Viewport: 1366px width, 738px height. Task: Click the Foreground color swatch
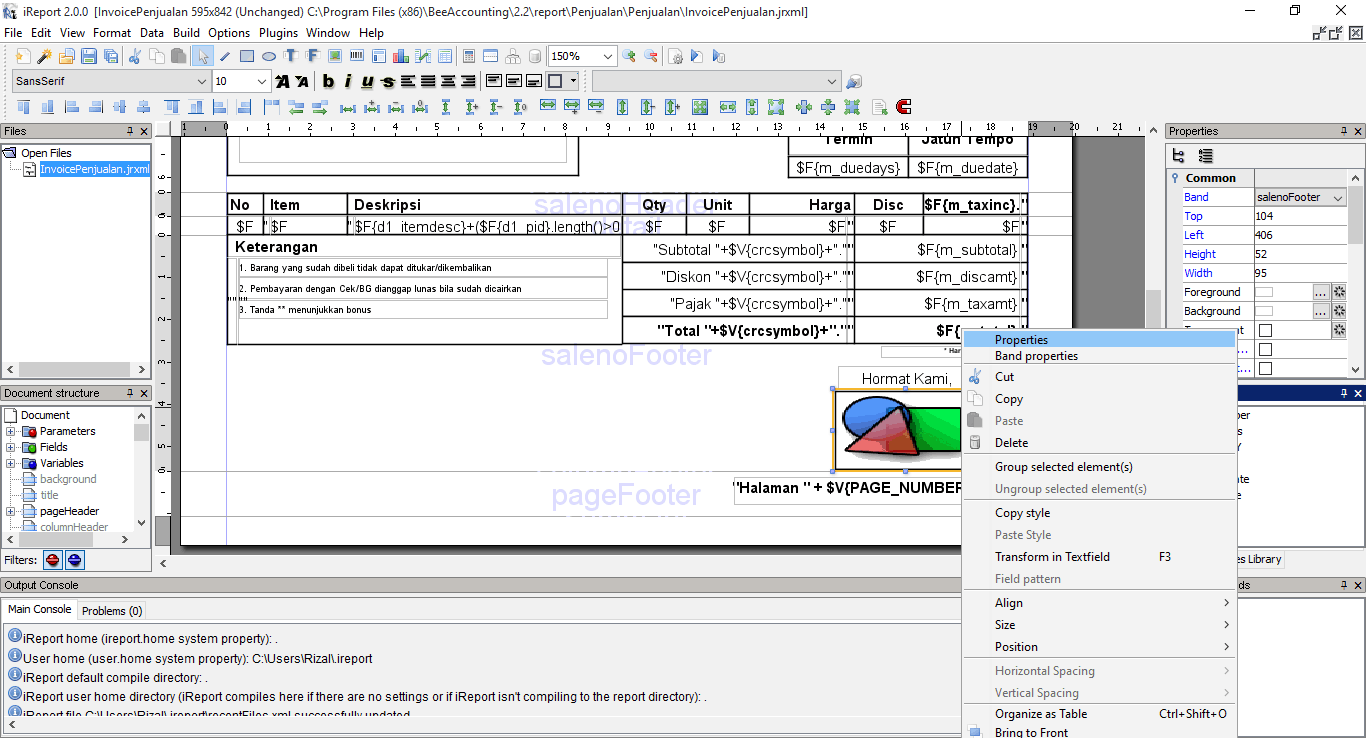pos(1264,292)
